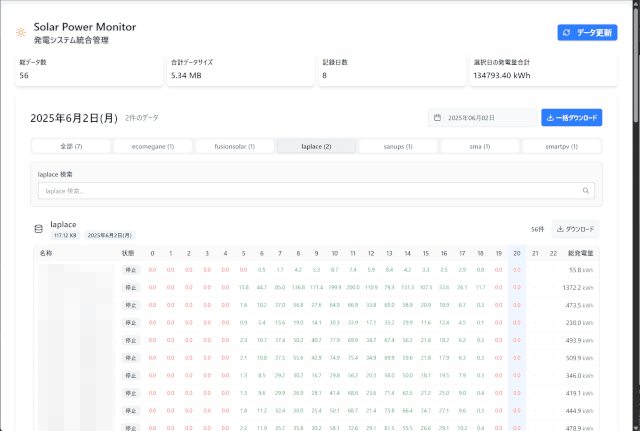Click the database icon beside laplace title
Image resolution: width=640 pixels, height=431 pixels.
point(39,229)
